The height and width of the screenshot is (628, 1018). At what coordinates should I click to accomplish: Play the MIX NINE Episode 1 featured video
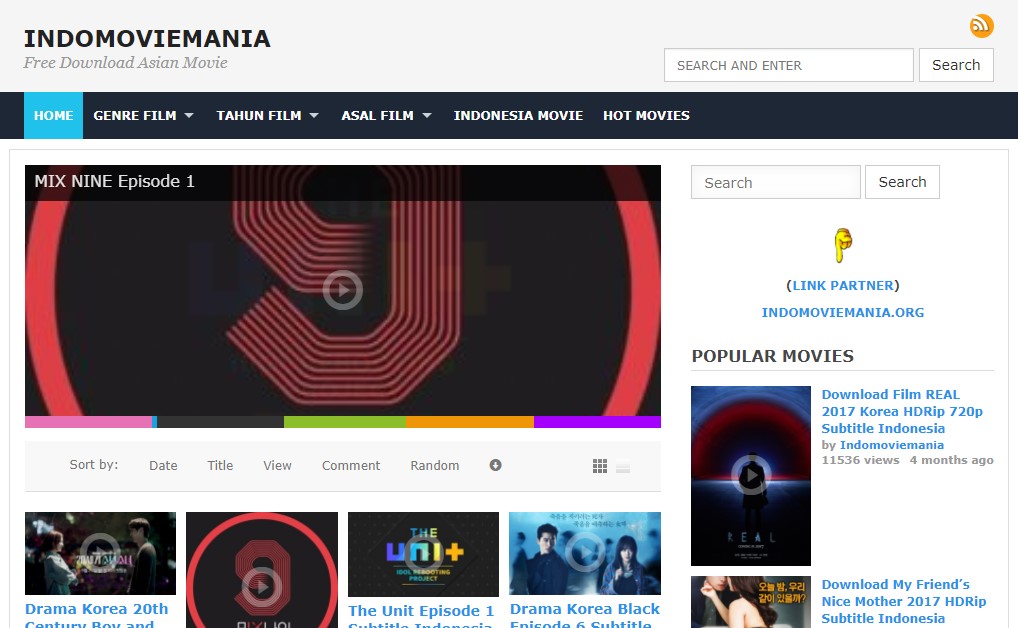pyautogui.click(x=343, y=290)
